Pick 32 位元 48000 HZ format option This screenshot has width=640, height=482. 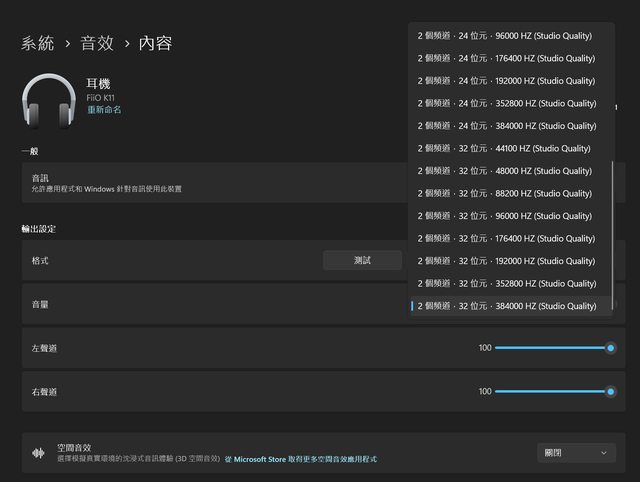pyautogui.click(x=505, y=171)
